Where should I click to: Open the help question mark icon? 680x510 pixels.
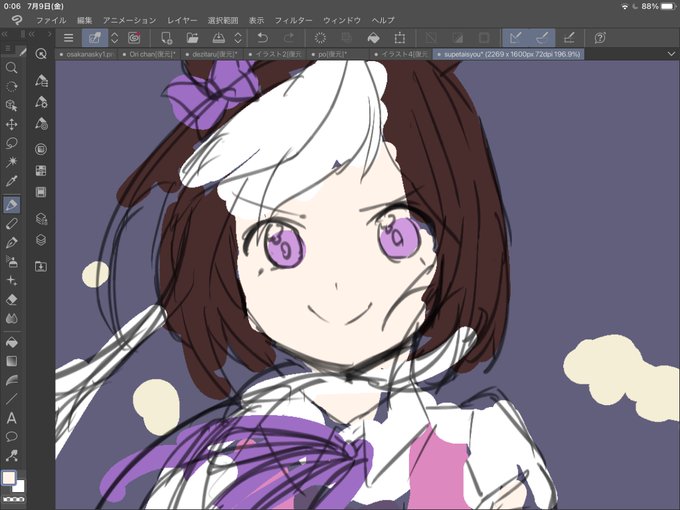[x=600, y=38]
